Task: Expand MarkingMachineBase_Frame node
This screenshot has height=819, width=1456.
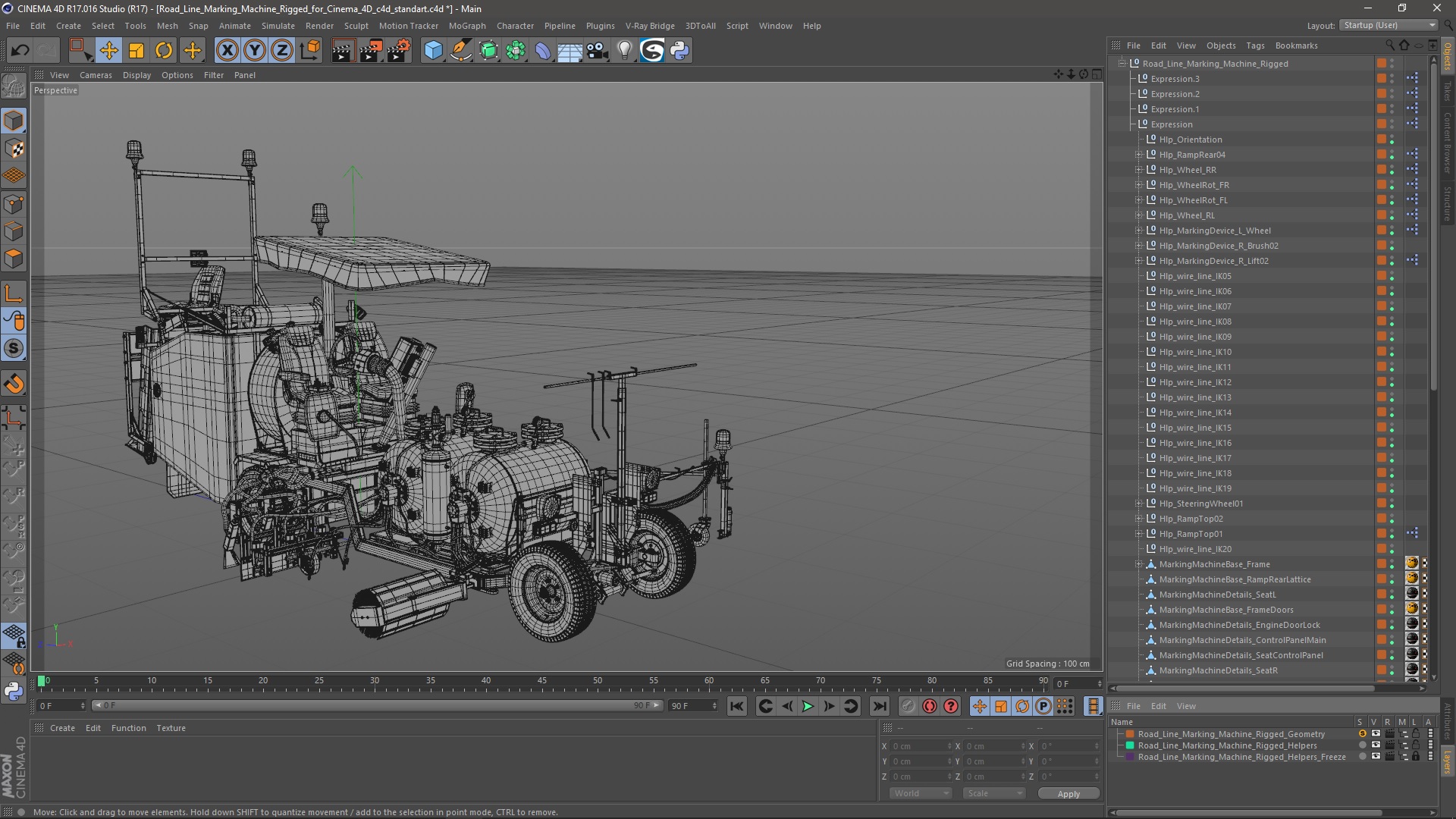Action: [1139, 564]
